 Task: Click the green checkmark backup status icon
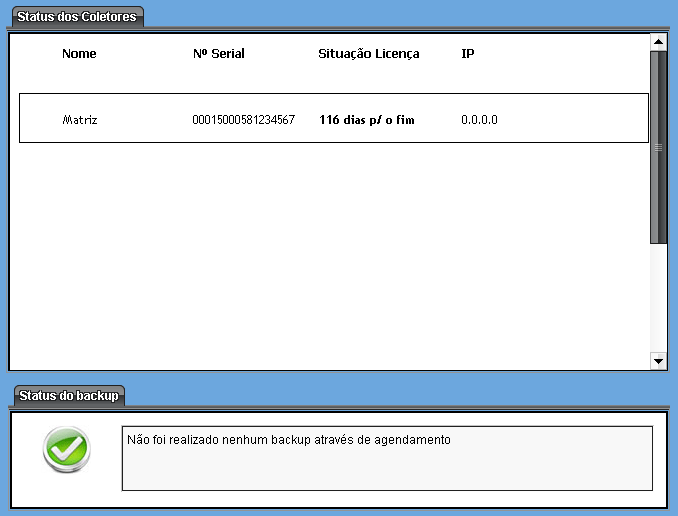pos(66,450)
